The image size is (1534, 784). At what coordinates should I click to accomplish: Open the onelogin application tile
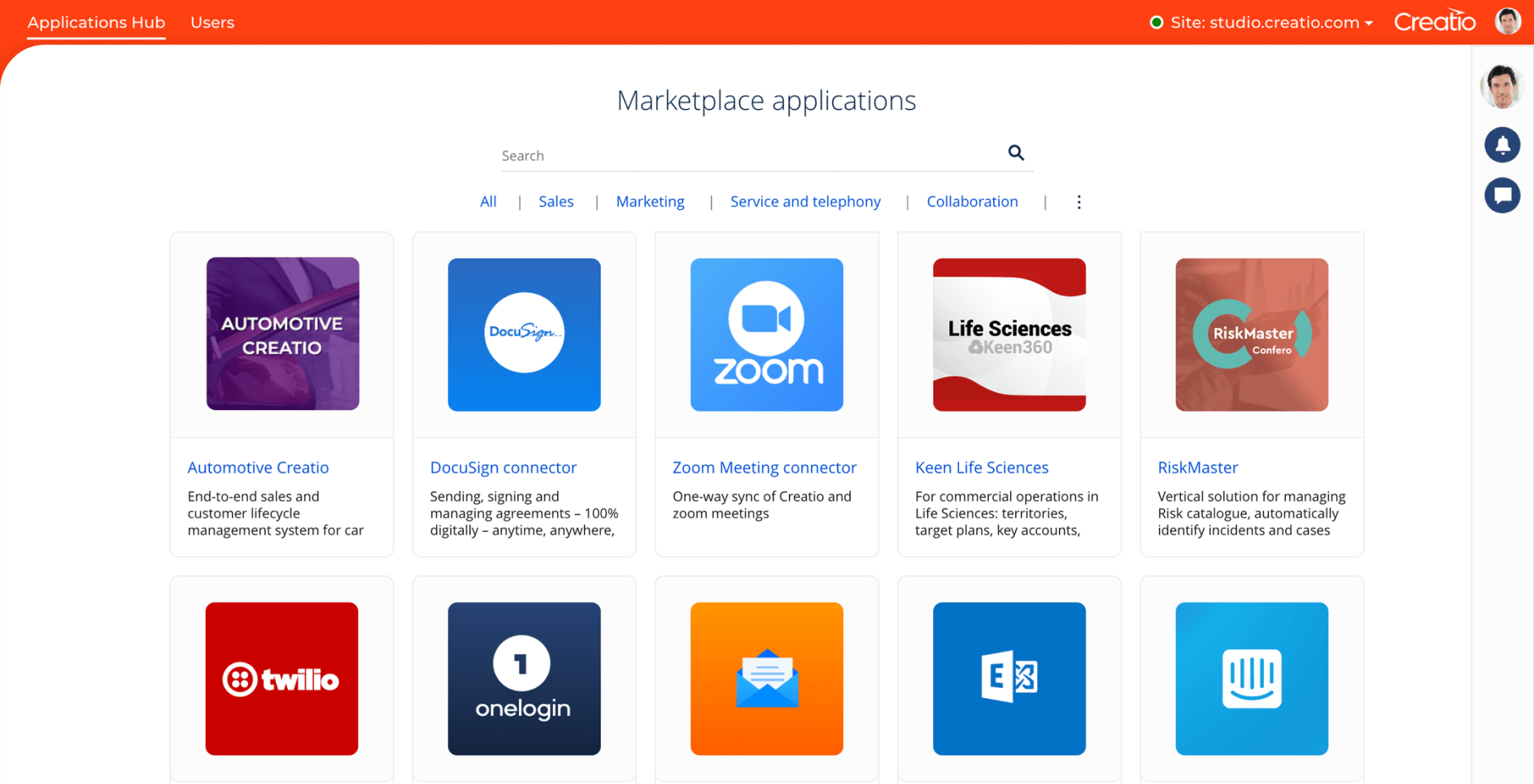pyautogui.click(x=524, y=678)
